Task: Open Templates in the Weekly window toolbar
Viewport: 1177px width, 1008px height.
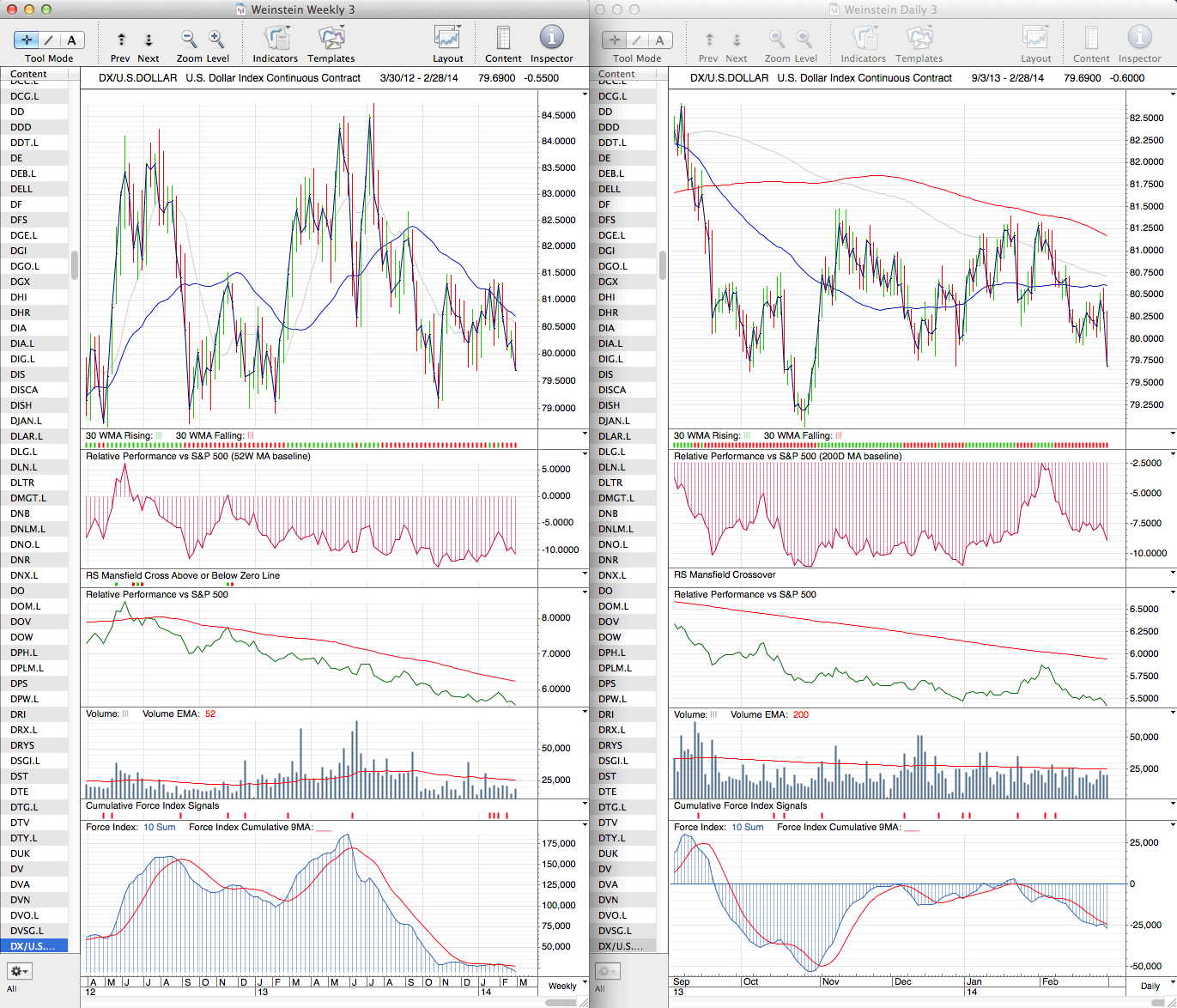Action: 331,39
